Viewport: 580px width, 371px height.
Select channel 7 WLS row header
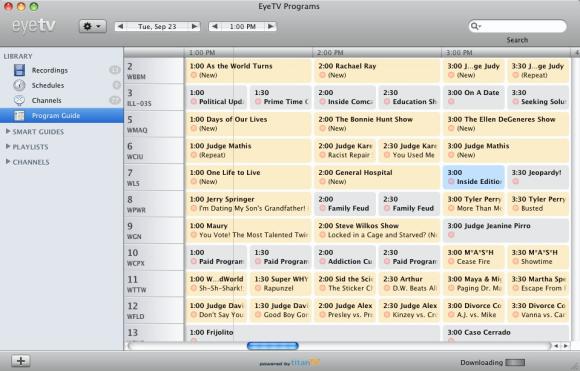point(154,177)
